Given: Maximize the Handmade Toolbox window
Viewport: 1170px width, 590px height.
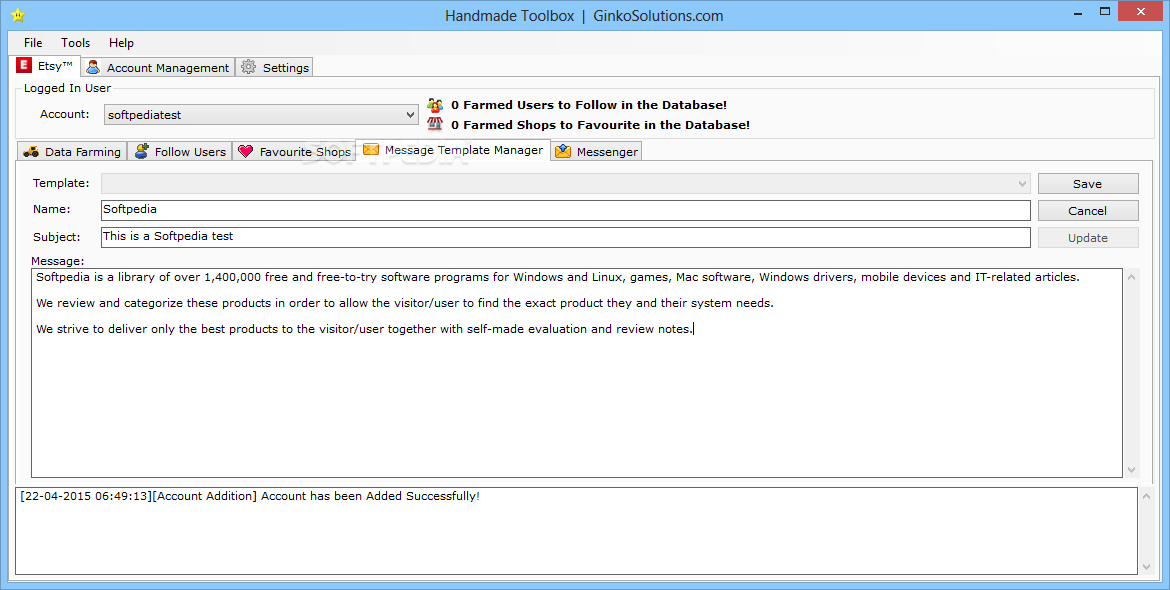Looking at the screenshot, I should click(1105, 13).
